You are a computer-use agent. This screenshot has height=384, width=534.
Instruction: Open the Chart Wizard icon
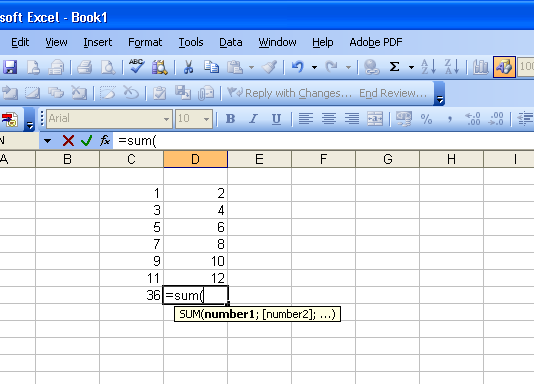(x=480, y=67)
